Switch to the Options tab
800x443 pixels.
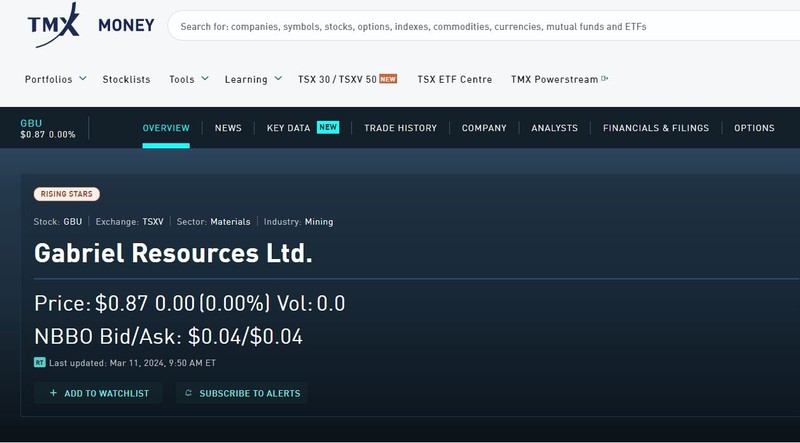[x=754, y=128]
